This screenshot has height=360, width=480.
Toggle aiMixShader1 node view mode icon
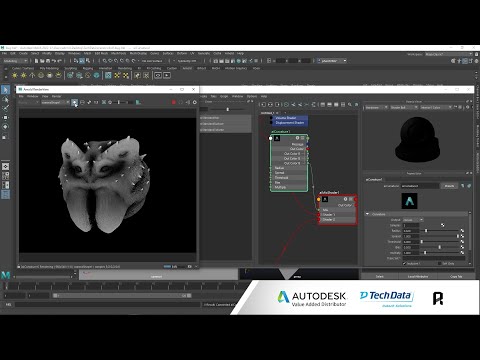[x=350, y=199]
